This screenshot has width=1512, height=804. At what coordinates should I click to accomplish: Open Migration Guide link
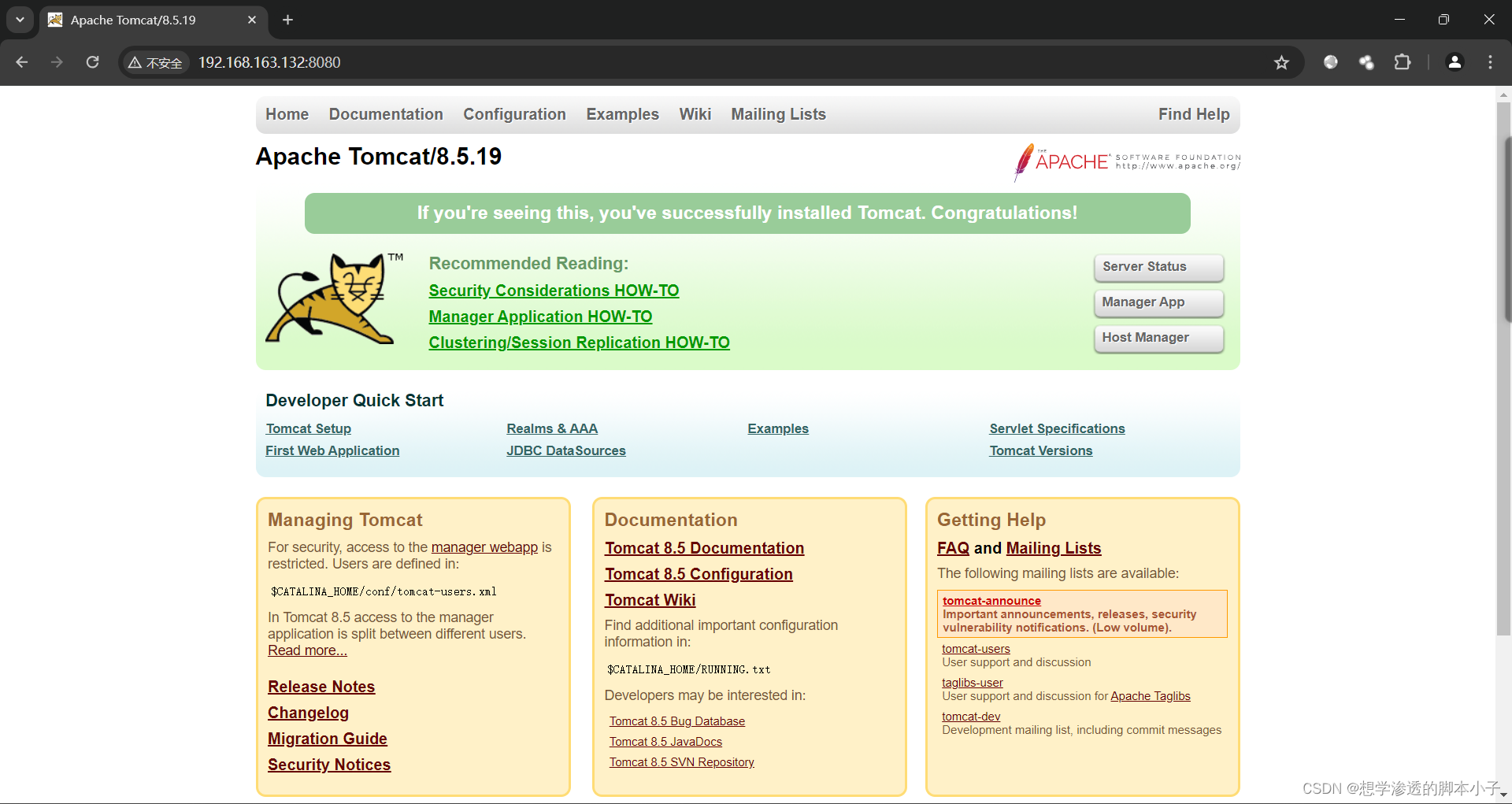[x=328, y=739]
